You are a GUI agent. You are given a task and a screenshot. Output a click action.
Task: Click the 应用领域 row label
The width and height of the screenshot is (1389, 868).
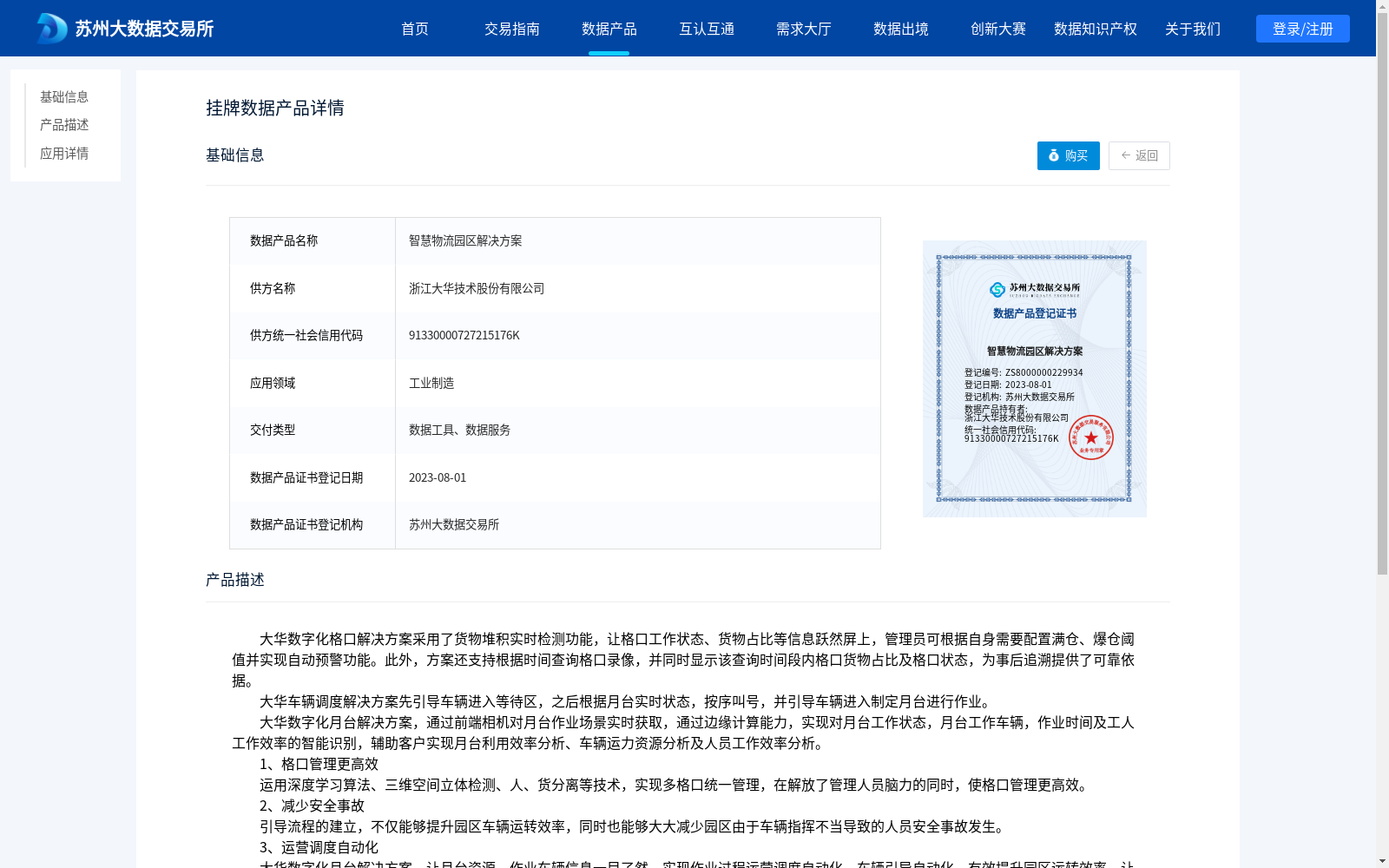pyautogui.click(x=273, y=383)
